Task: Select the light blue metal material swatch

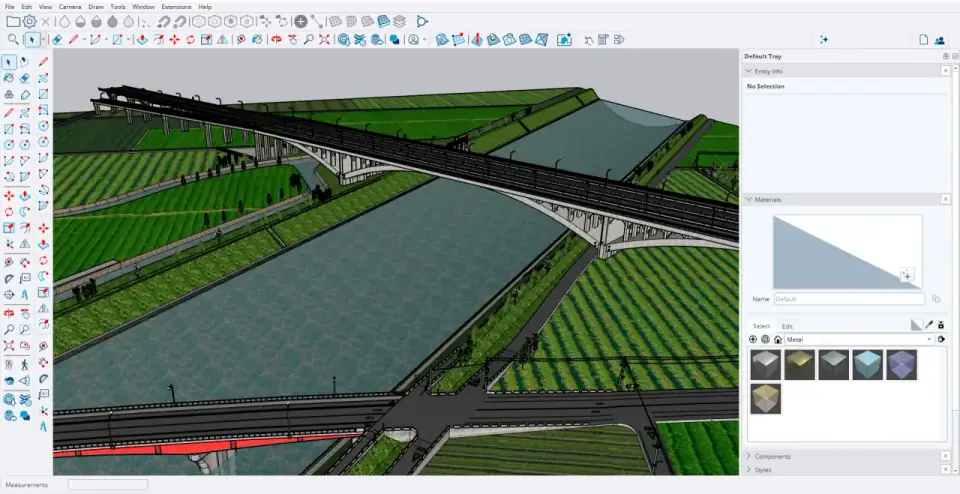Action: pos(868,365)
